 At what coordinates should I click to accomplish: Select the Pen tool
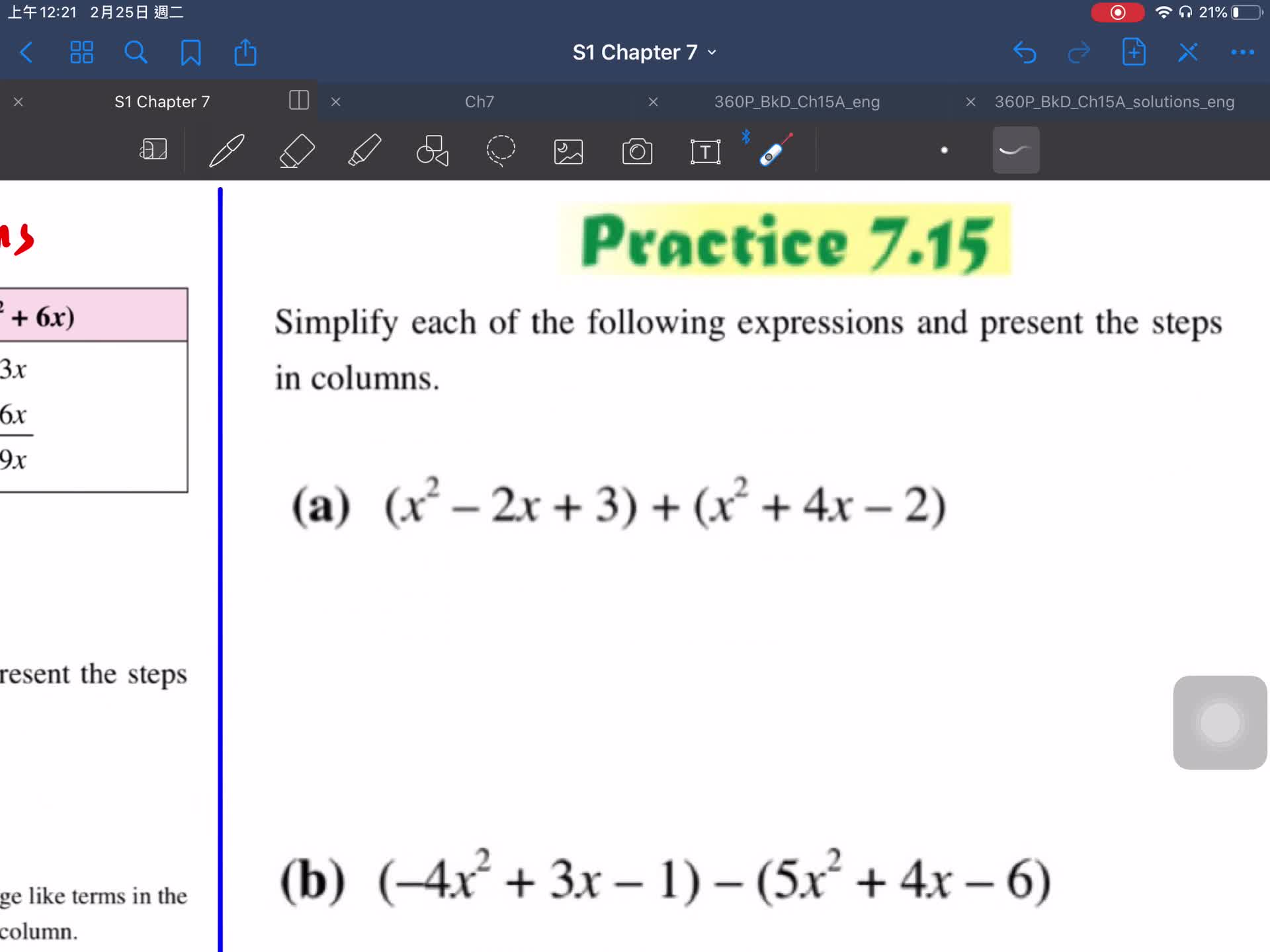[227, 151]
